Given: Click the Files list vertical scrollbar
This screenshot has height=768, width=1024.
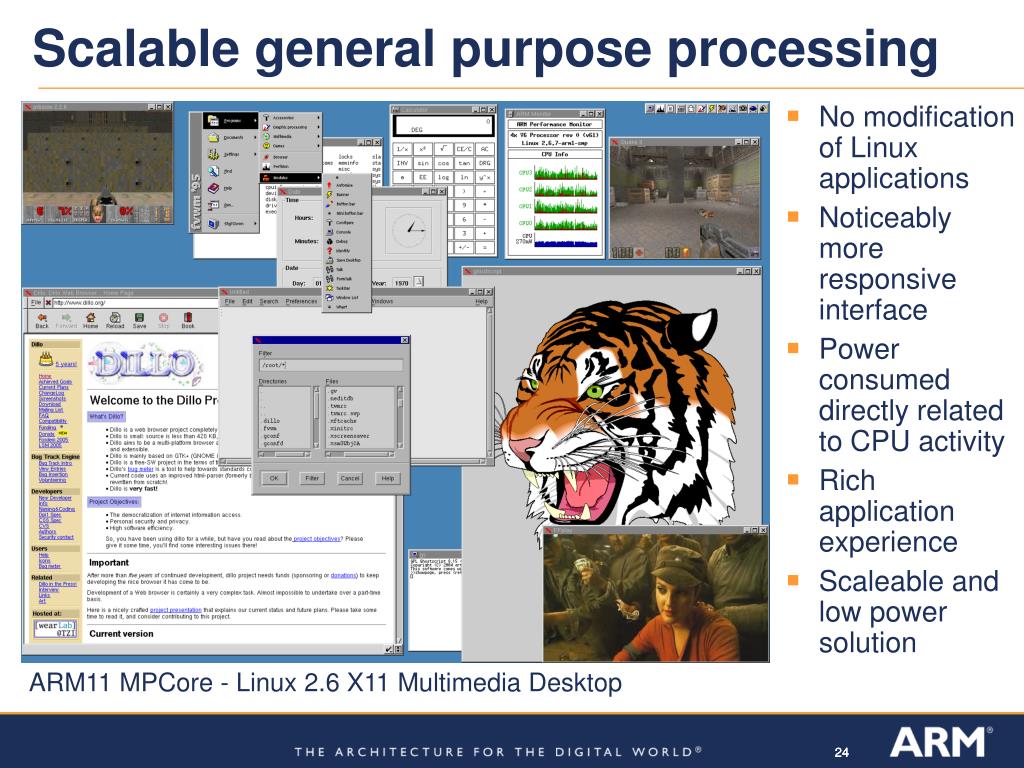Looking at the screenshot, I should pos(400,417).
